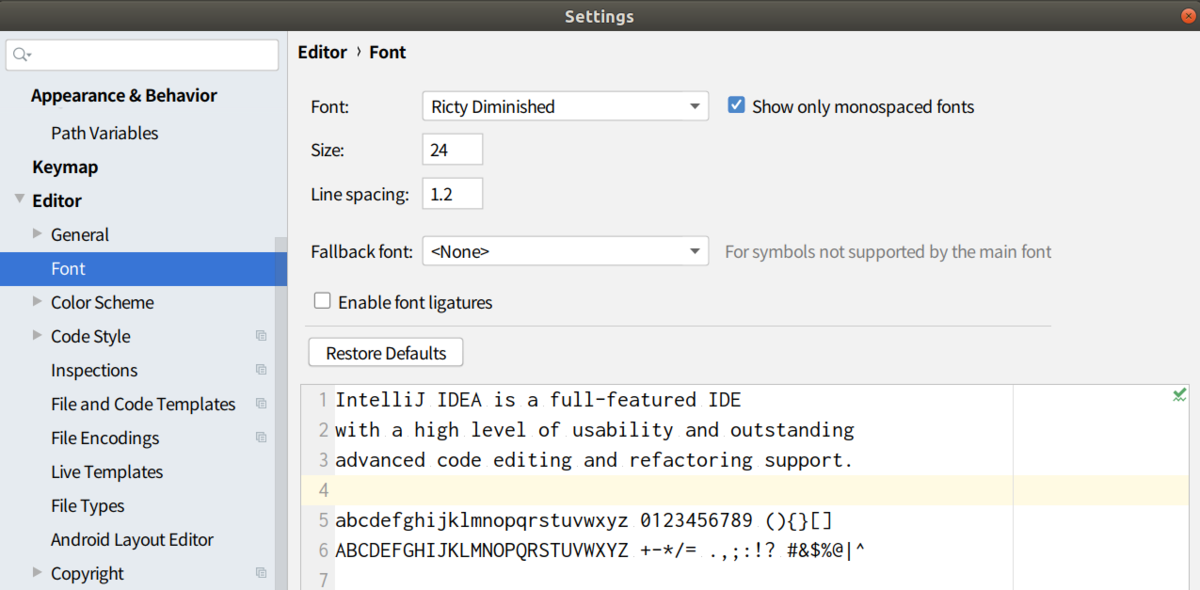Click the search magnifier icon in settings
This screenshot has height=590, width=1200.
[22, 55]
